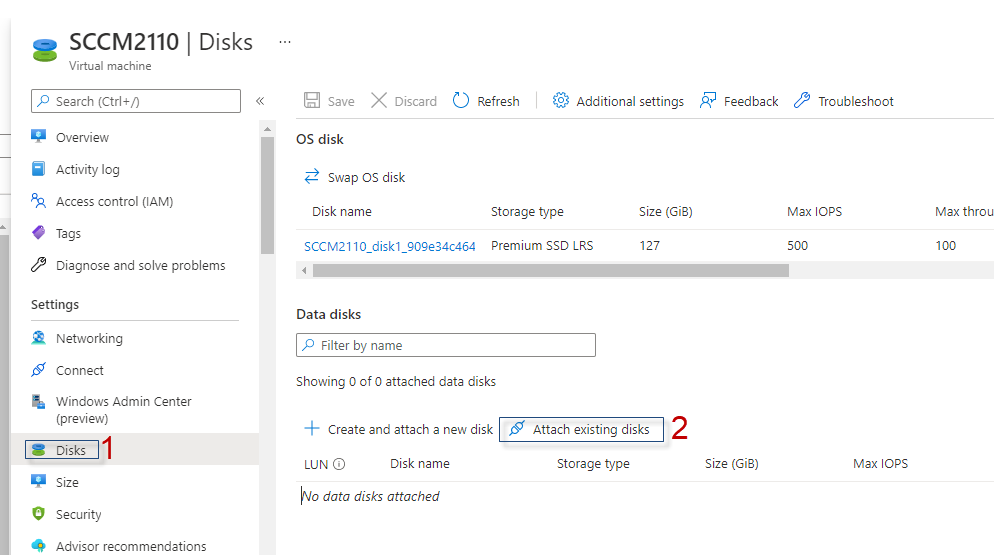Open Overview in the sidebar

click(x=82, y=137)
